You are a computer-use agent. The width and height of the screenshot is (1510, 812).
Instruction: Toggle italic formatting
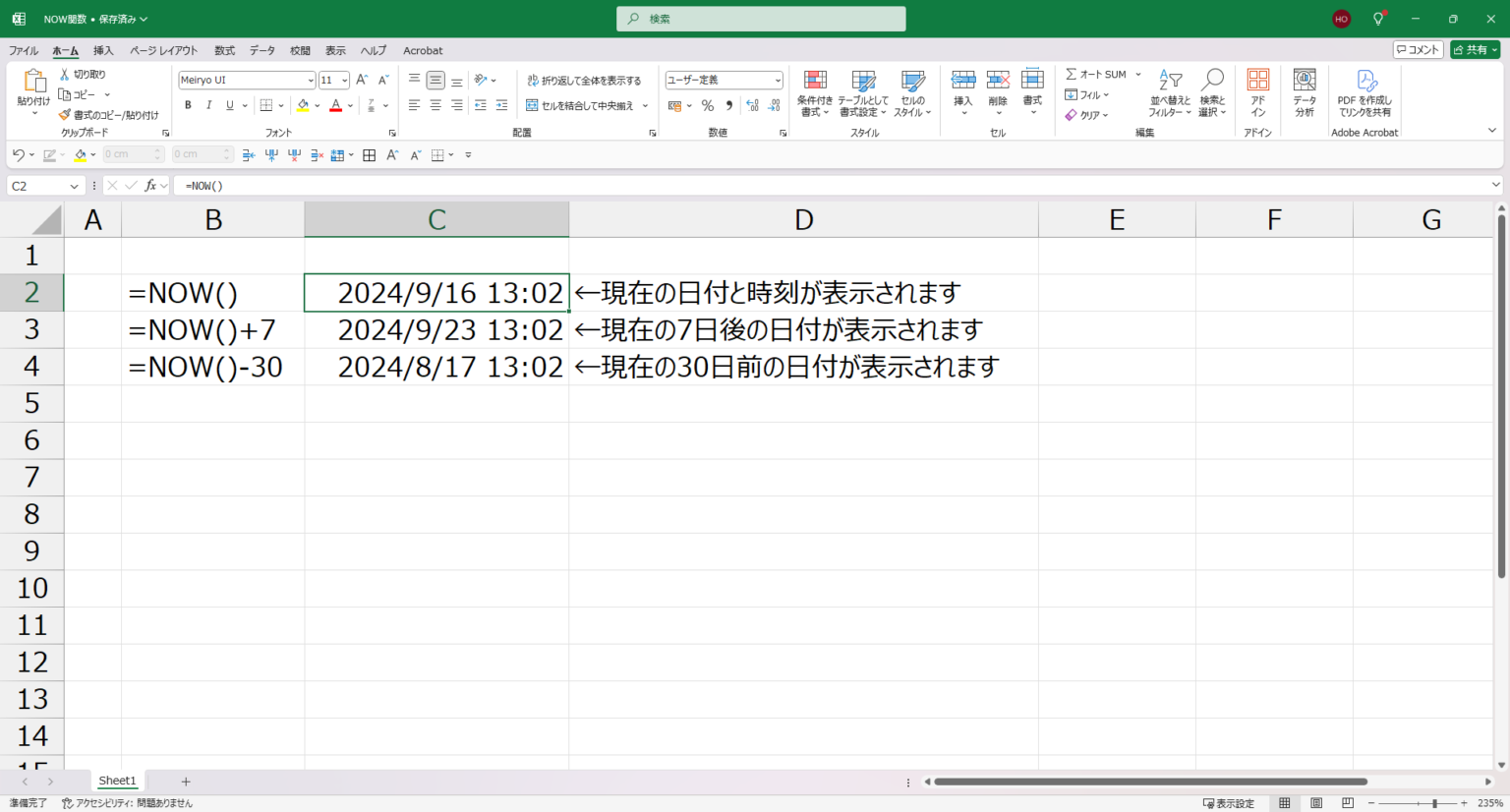point(208,105)
